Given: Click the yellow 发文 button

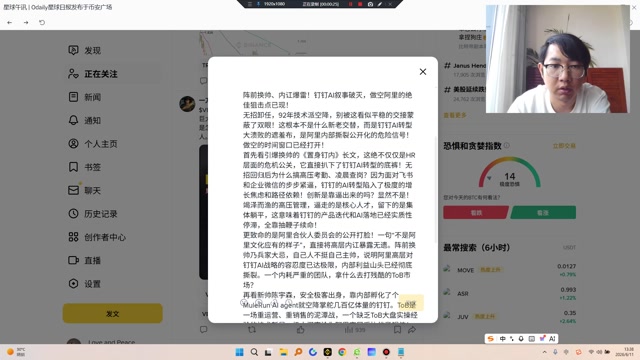Looking at the screenshot, I should point(113,313).
